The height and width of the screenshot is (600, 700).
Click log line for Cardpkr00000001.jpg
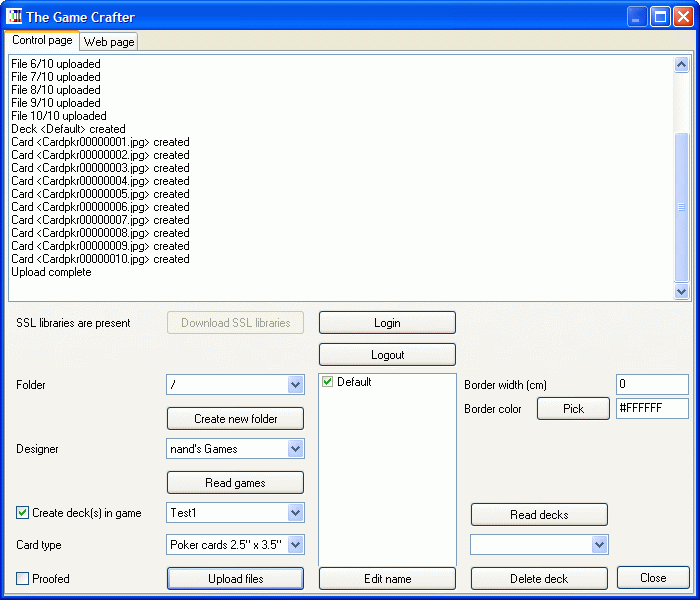[x=100, y=142]
